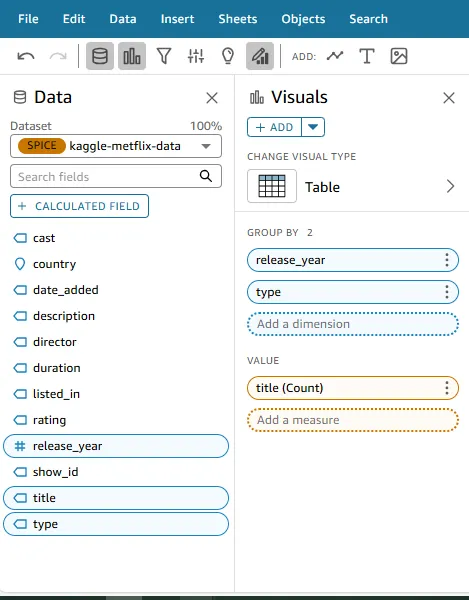Toggle the Visuals pane bar chart icon
The image size is (469, 600).
tap(132, 56)
